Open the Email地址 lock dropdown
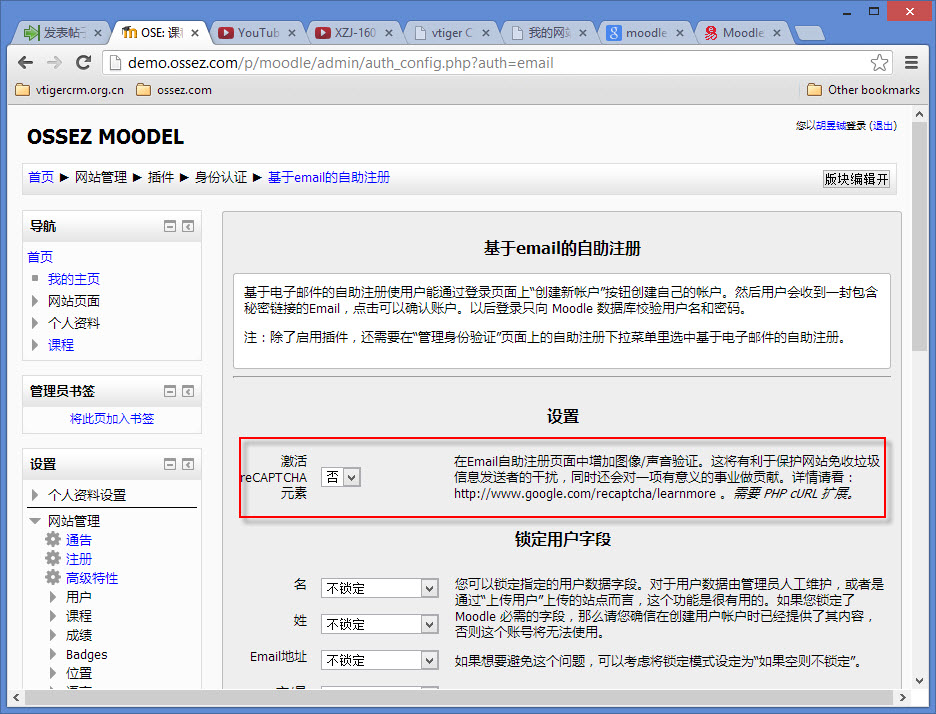Image resolution: width=936 pixels, height=714 pixels. pos(380,660)
